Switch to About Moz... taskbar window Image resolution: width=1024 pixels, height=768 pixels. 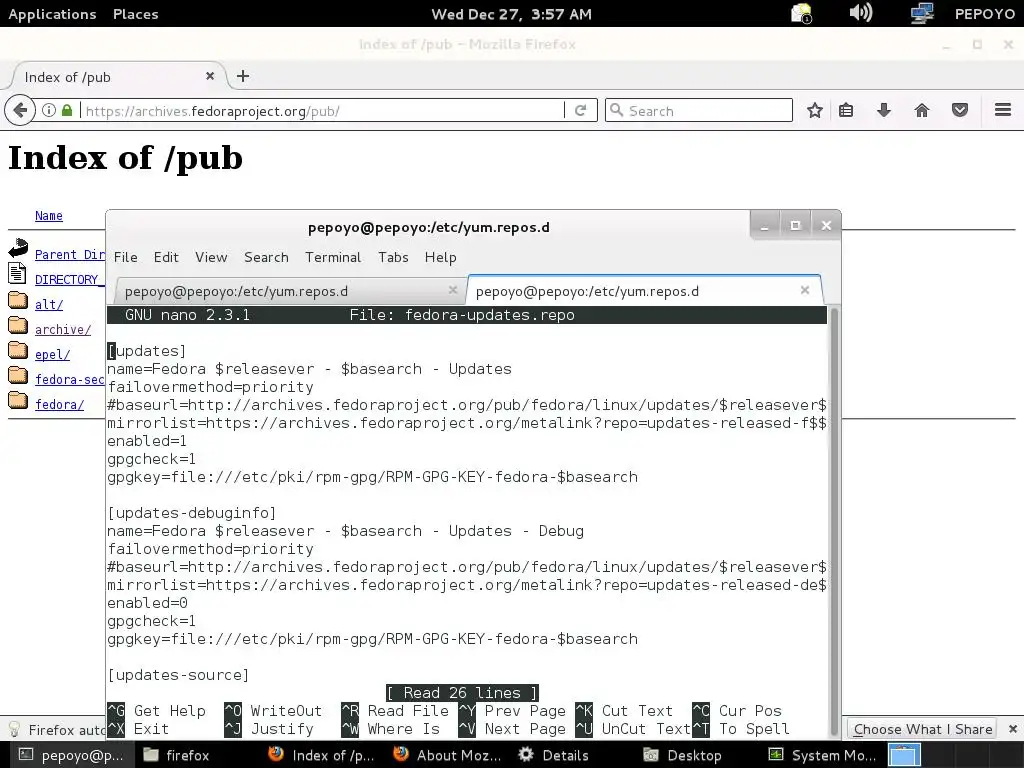point(448,755)
